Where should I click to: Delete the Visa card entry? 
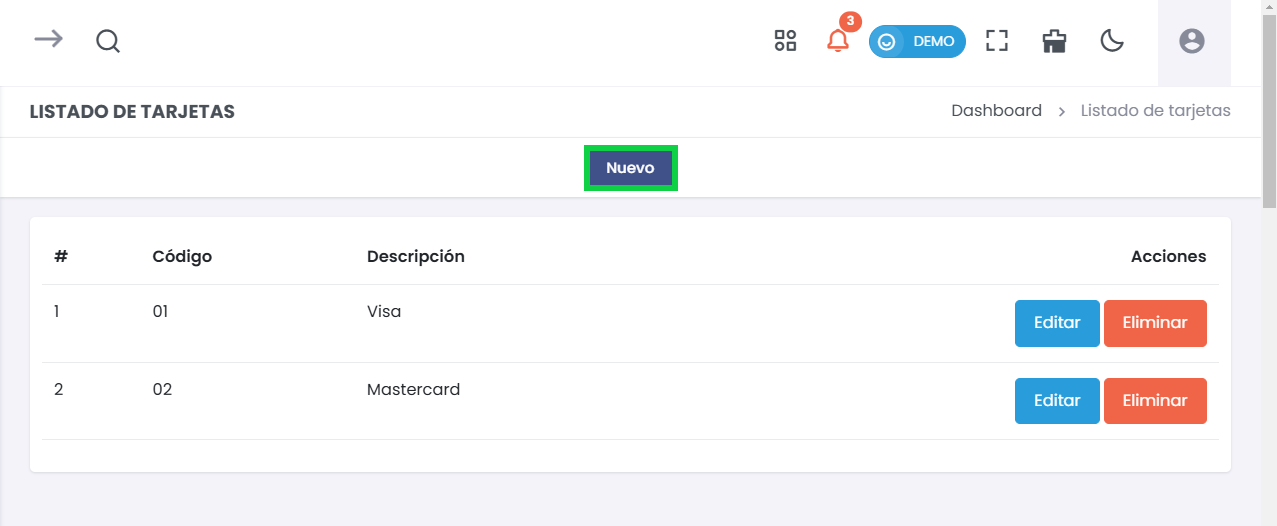pos(1155,323)
